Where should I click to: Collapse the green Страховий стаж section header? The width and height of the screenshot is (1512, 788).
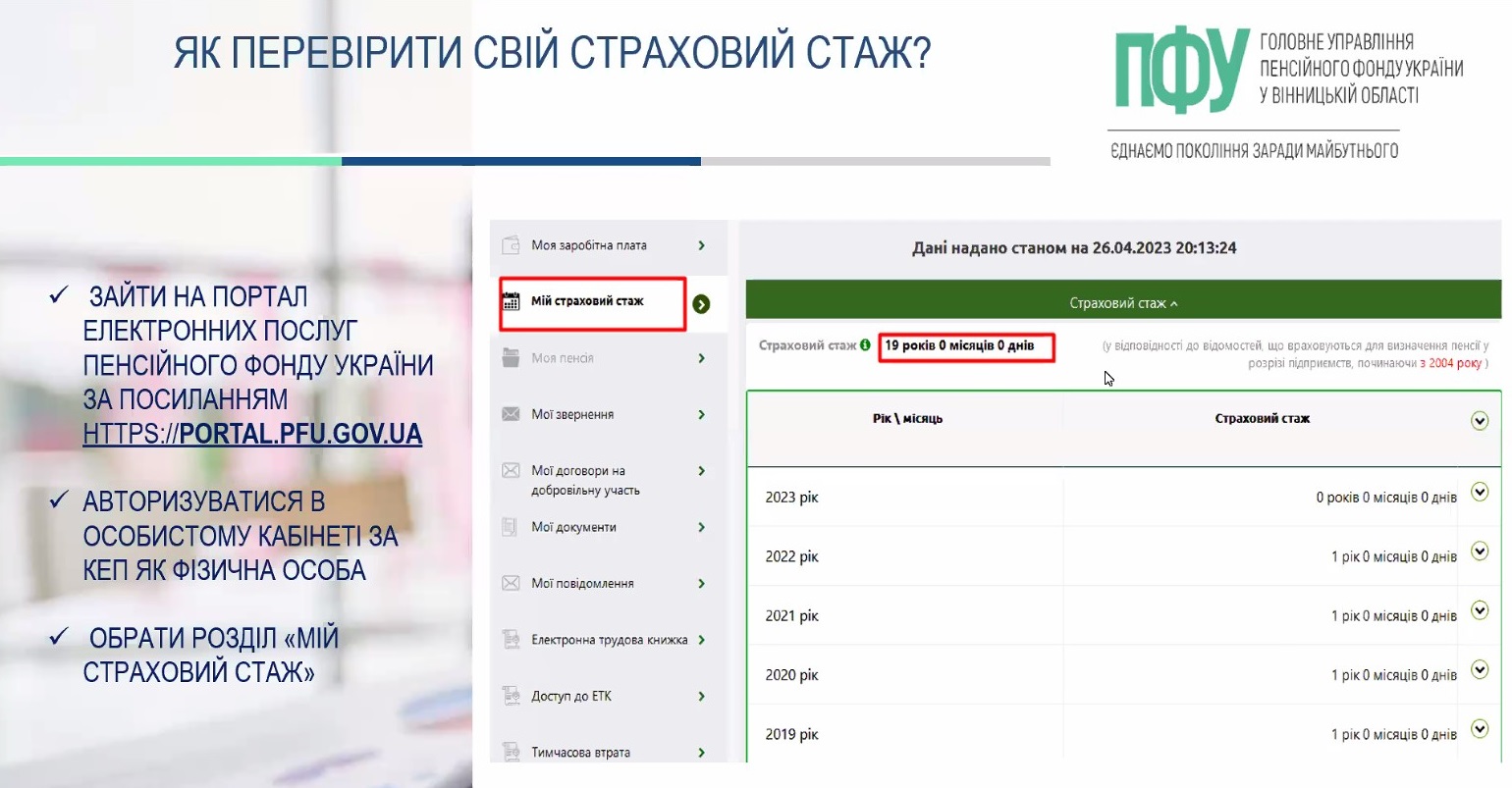[1123, 303]
